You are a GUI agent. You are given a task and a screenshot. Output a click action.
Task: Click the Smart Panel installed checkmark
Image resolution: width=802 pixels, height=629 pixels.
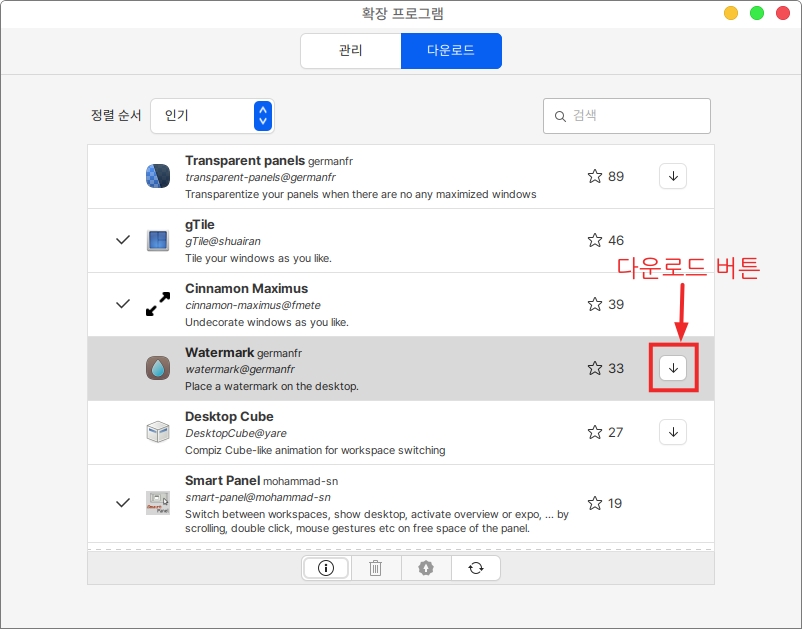click(123, 502)
